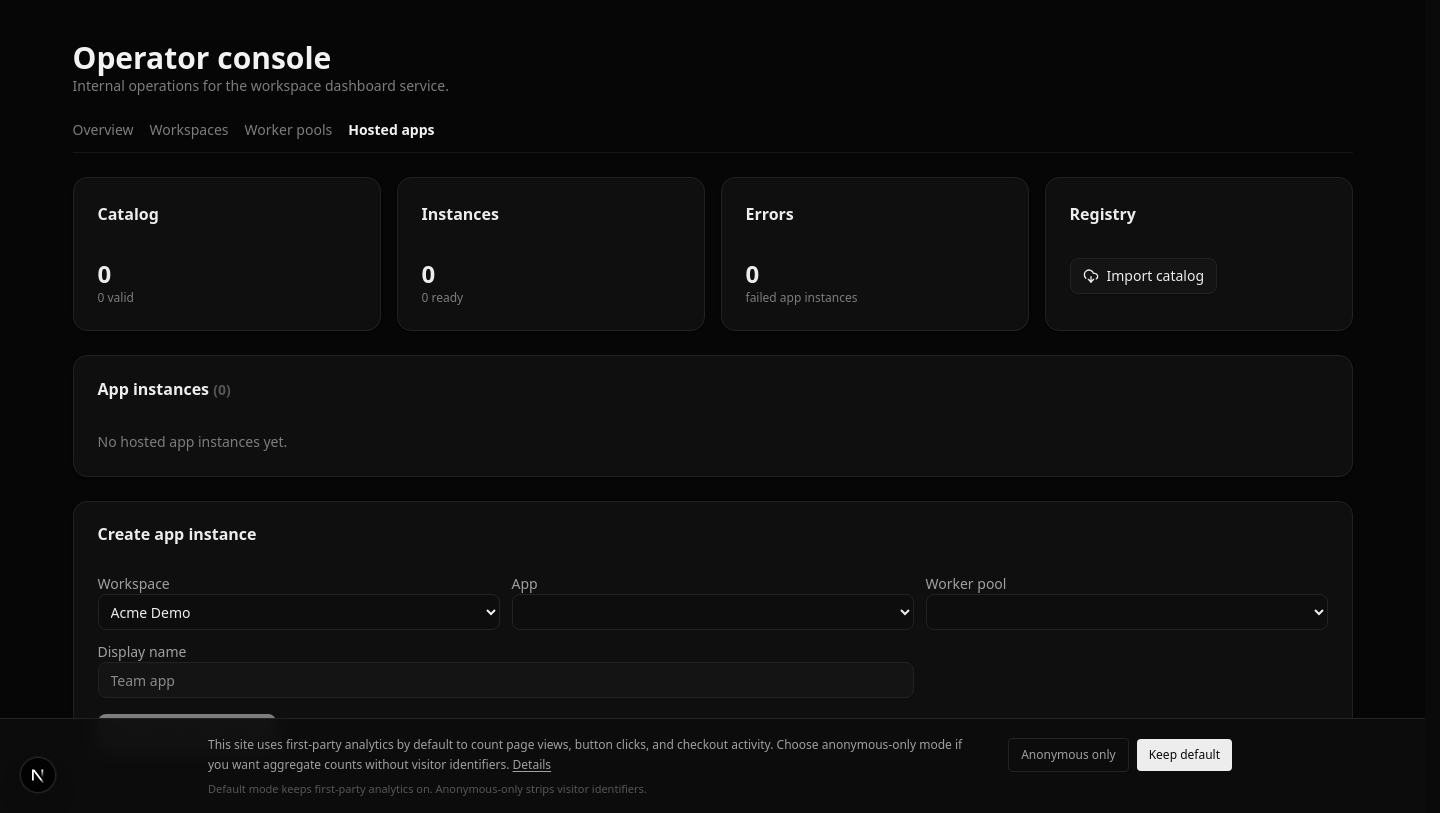
Task: Focus the Display name input field
Action: click(505, 680)
